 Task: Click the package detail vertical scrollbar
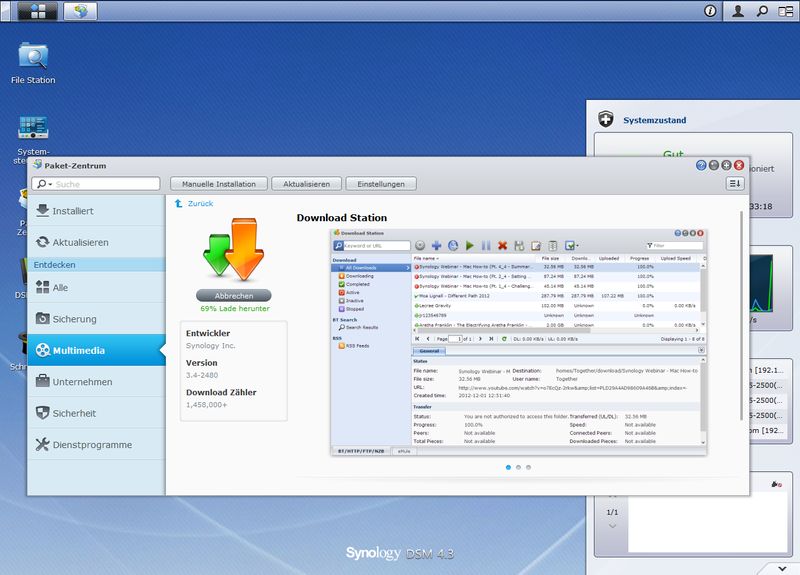point(741,316)
